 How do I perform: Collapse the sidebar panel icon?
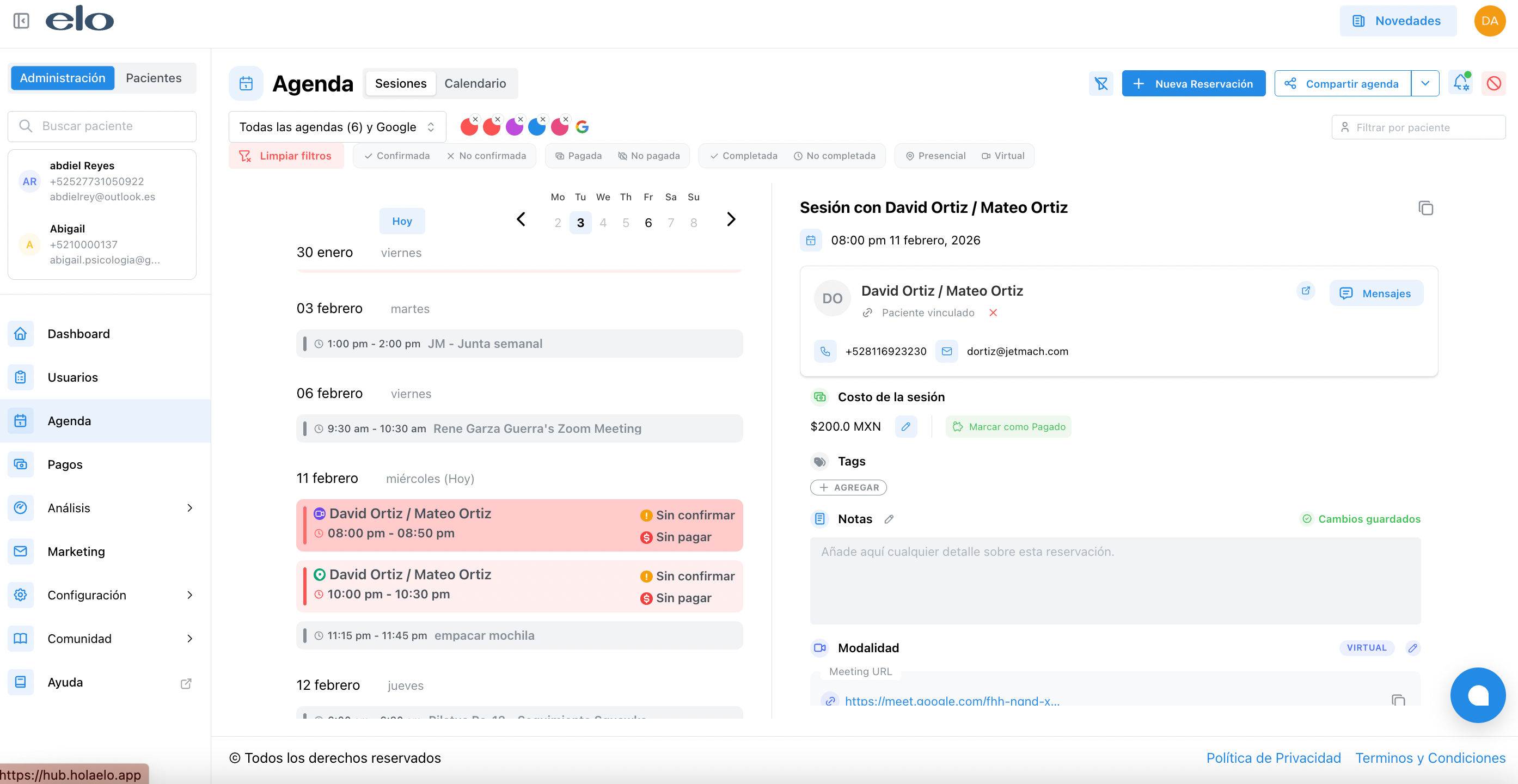pyautogui.click(x=21, y=21)
